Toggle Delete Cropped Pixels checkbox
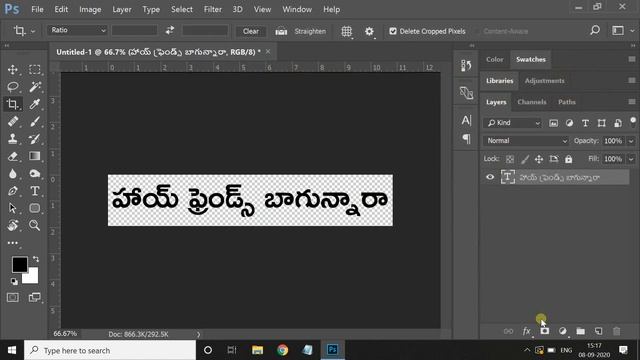Image resolution: width=640 pixels, height=360 pixels. [393, 31]
